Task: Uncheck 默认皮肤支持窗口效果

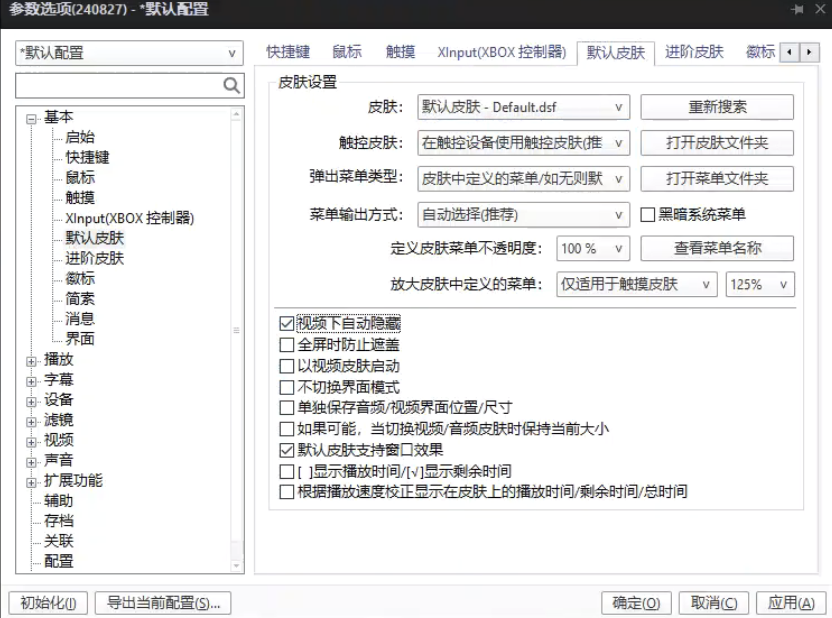Action: coord(287,450)
